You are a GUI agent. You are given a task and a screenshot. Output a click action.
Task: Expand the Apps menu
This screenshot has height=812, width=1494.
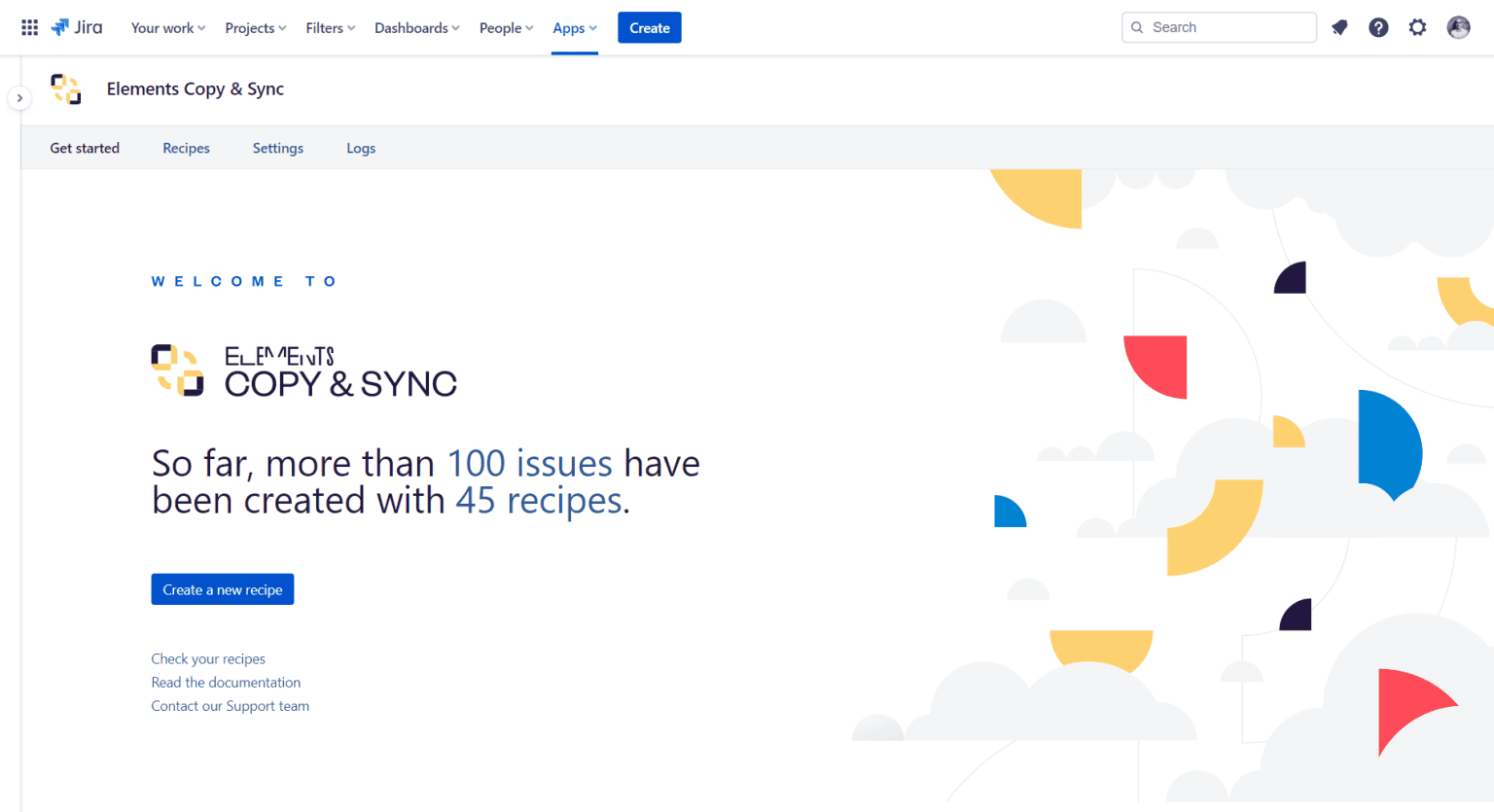click(574, 27)
